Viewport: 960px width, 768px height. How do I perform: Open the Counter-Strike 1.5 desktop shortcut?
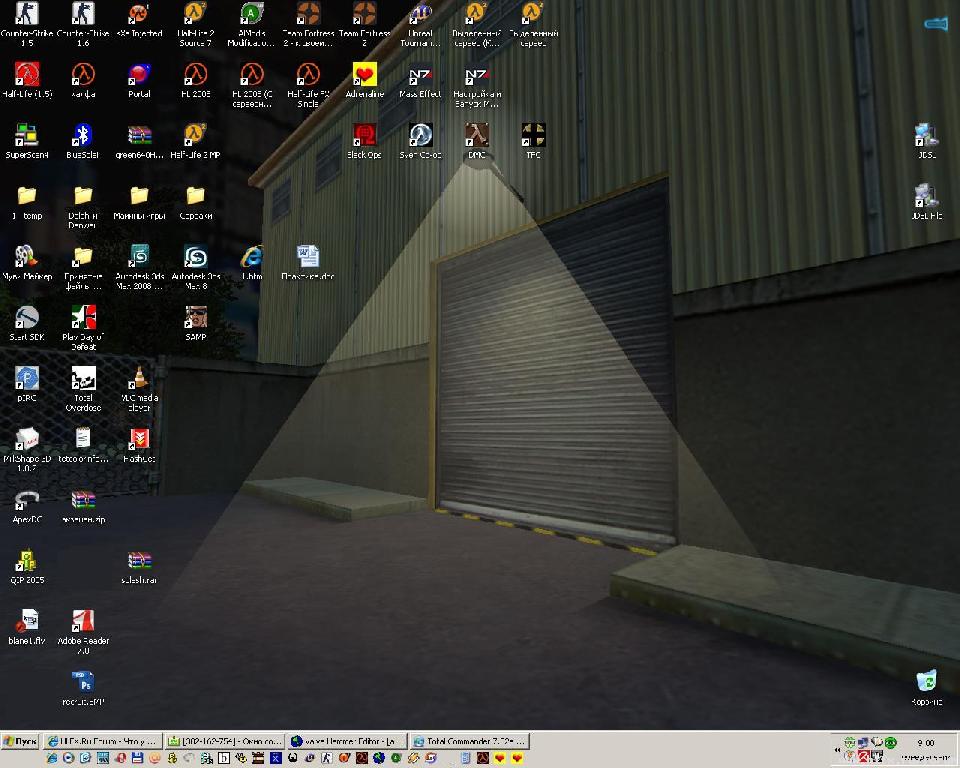pos(26,23)
